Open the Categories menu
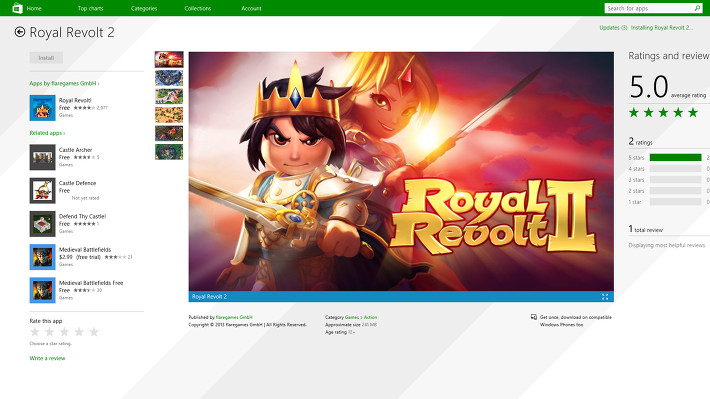710x399 pixels. pos(144,8)
